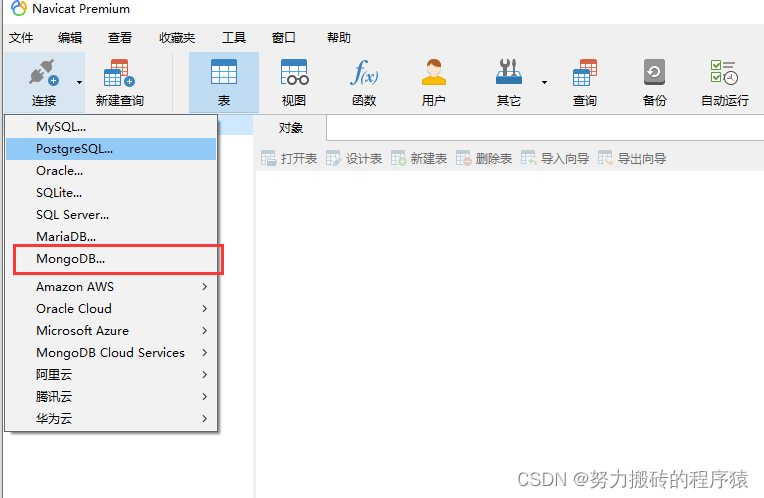Choose MariaDB... connection entry
This screenshot has height=498, width=764.
pos(111,236)
